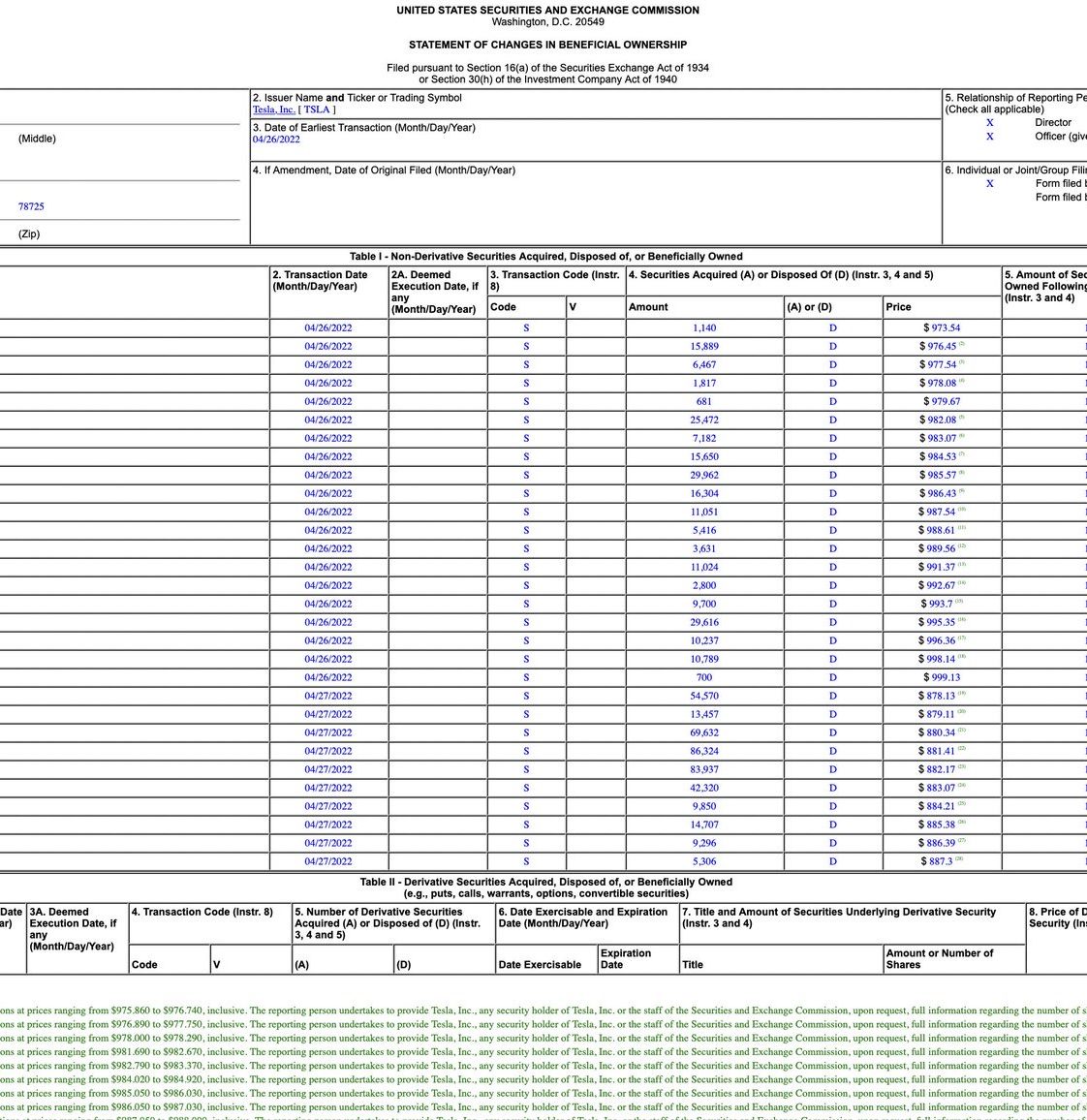Image resolution: width=1087 pixels, height=1120 pixels.
Task: Open the footnote marker beside $977.54
Action: click(x=961, y=363)
